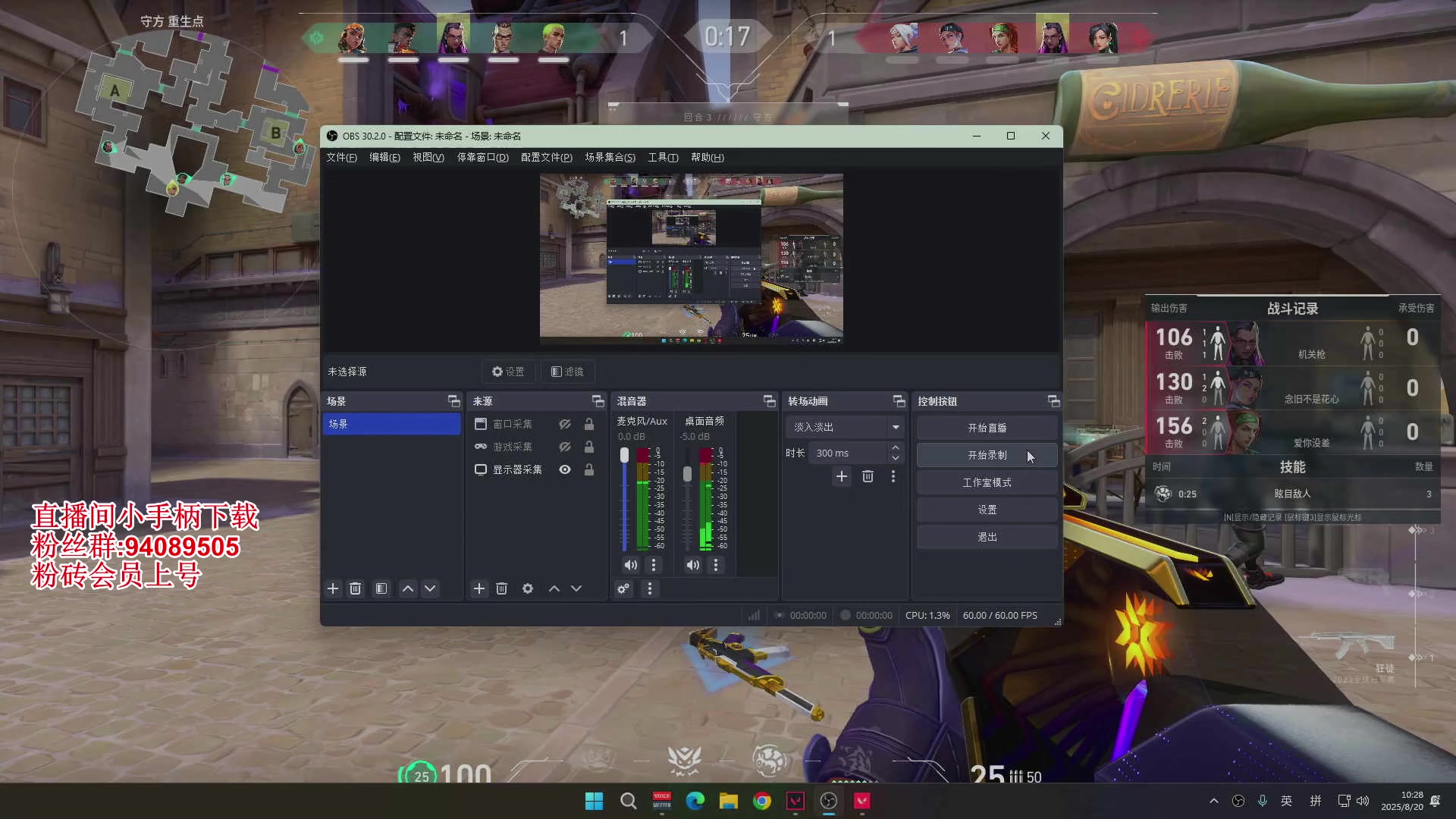Open File Explorer from the taskbar
Screen dimensions: 1456x819
(x=729, y=801)
